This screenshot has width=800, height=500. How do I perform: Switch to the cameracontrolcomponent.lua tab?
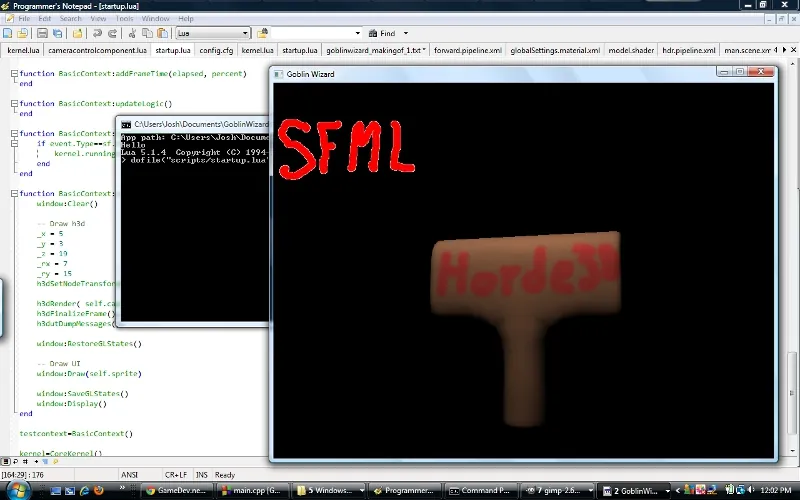[x=97, y=50]
